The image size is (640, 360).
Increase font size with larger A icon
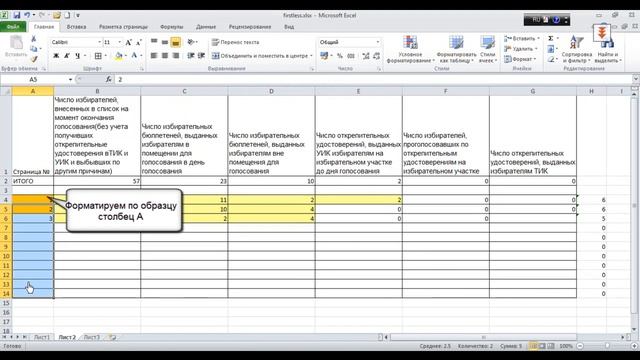pyautogui.click(x=129, y=42)
